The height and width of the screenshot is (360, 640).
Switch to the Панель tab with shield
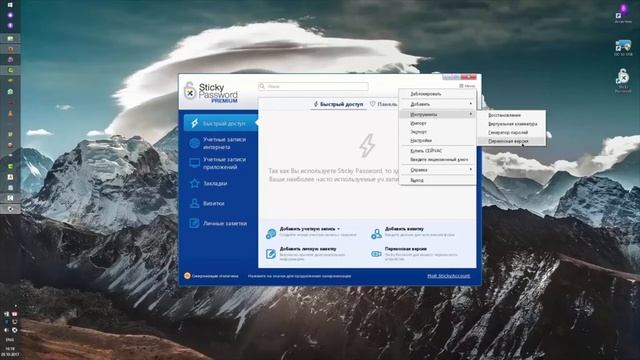tap(384, 104)
